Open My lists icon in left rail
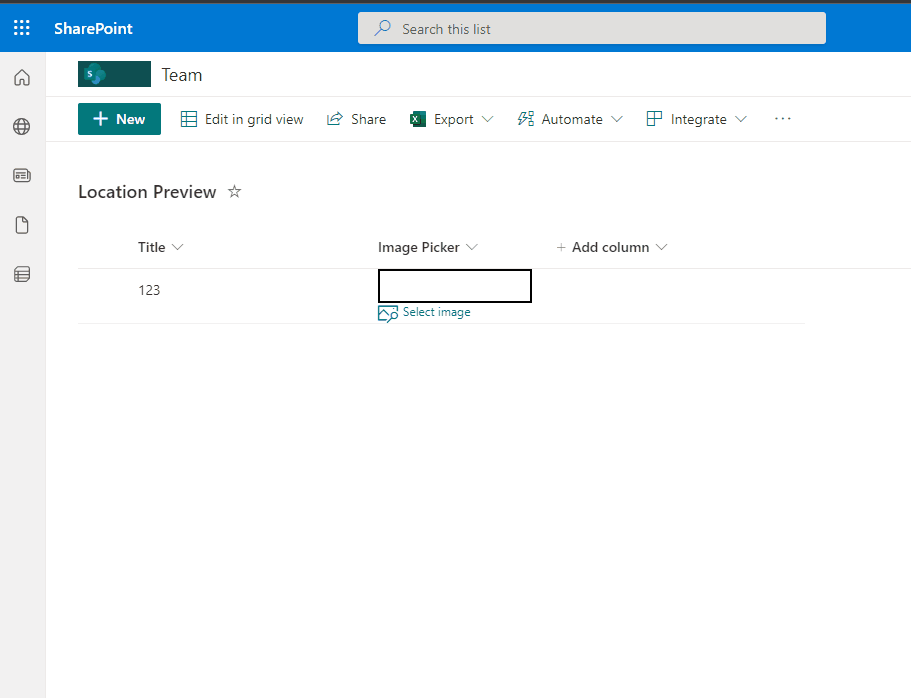The width and height of the screenshot is (911, 698). pos(22,274)
